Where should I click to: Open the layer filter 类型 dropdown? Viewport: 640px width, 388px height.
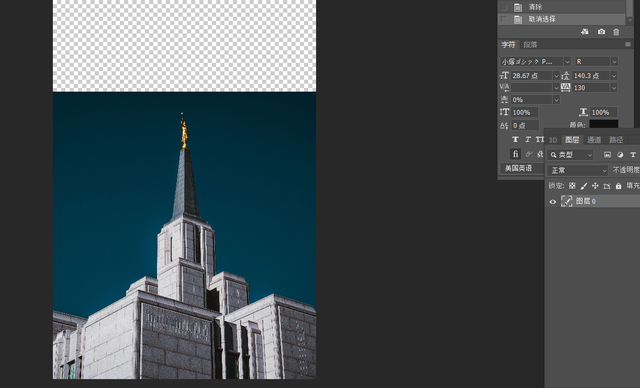tap(570, 155)
